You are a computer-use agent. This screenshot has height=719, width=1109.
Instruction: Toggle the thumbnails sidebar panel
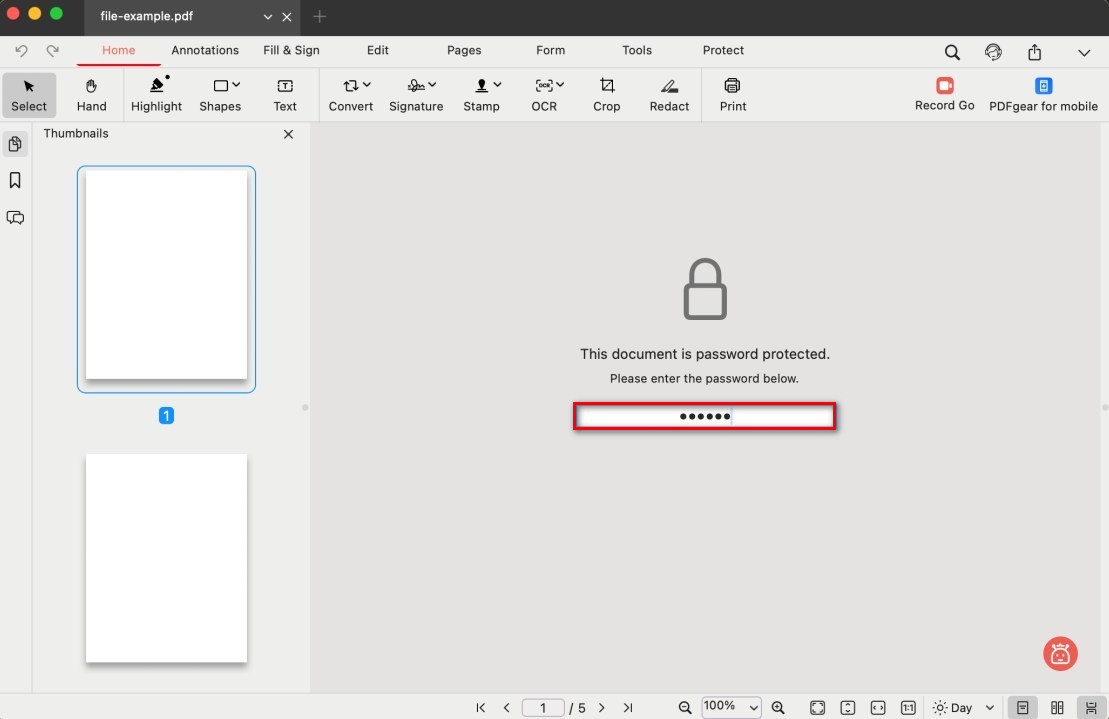(x=15, y=144)
